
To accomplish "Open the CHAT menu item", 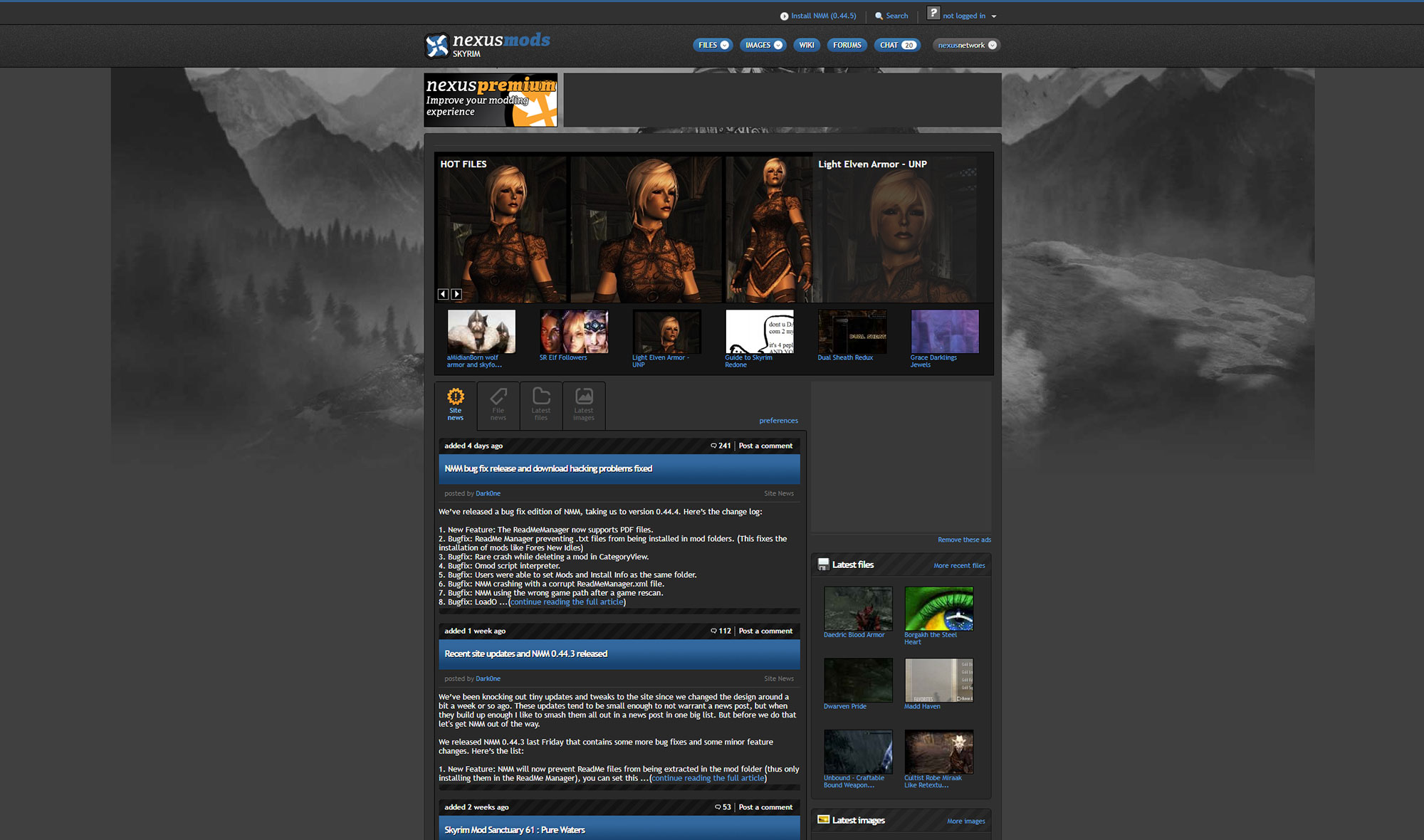I will pyautogui.click(x=896, y=45).
